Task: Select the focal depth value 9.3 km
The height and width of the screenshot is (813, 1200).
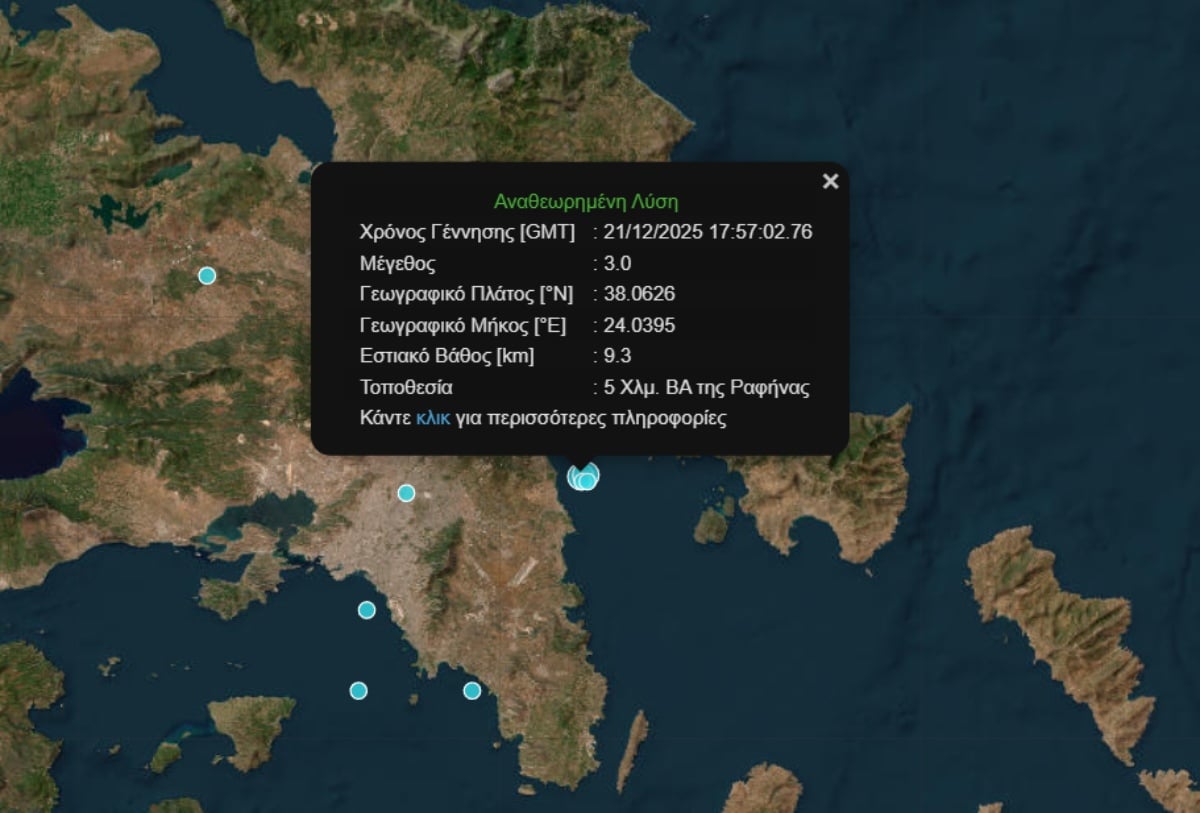Action: coord(619,356)
